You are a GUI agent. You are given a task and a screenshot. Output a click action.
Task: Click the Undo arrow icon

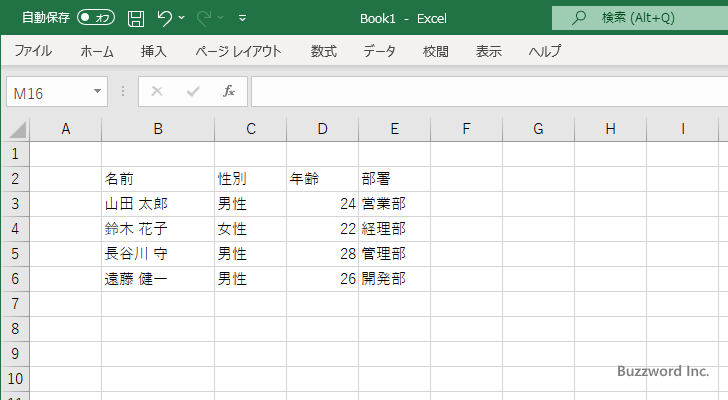click(164, 18)
